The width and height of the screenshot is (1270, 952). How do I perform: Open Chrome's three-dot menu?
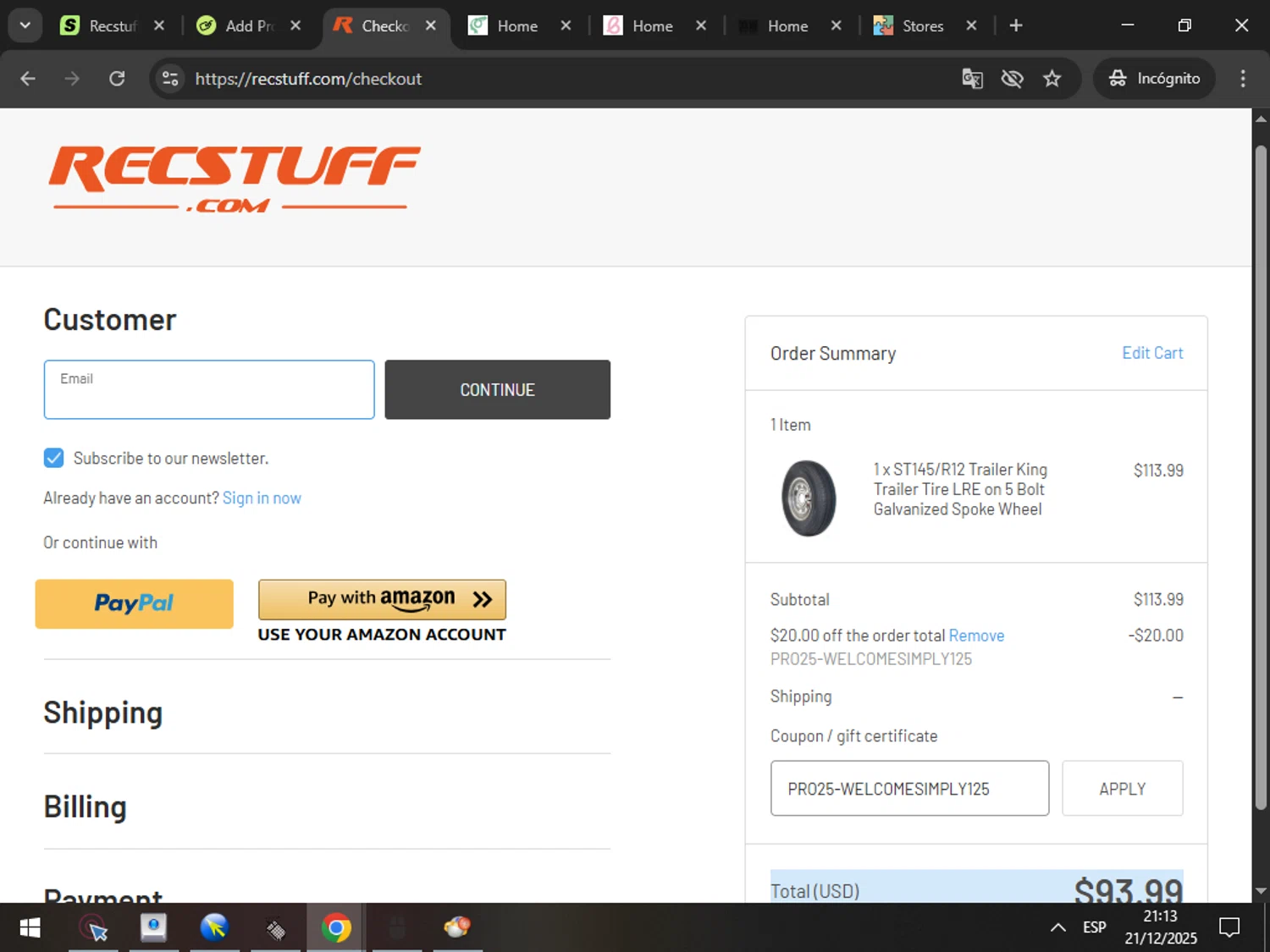[x=1243, y=79]
